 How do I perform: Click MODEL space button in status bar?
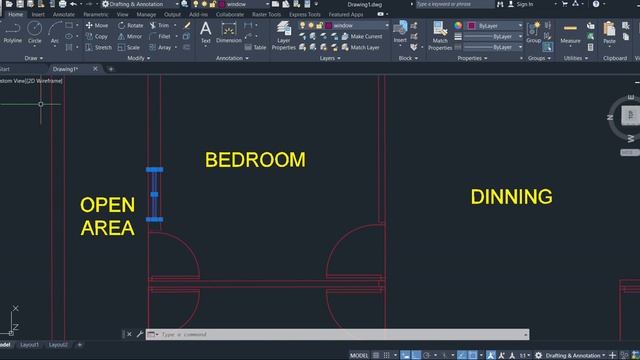point(359,355)
